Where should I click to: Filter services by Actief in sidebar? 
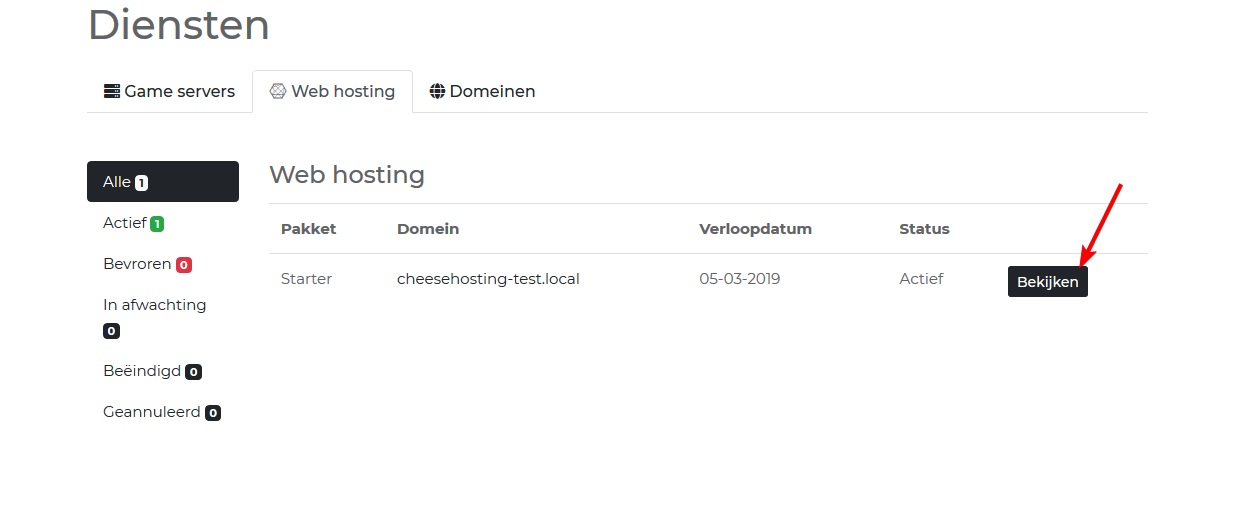click(125, 223)
